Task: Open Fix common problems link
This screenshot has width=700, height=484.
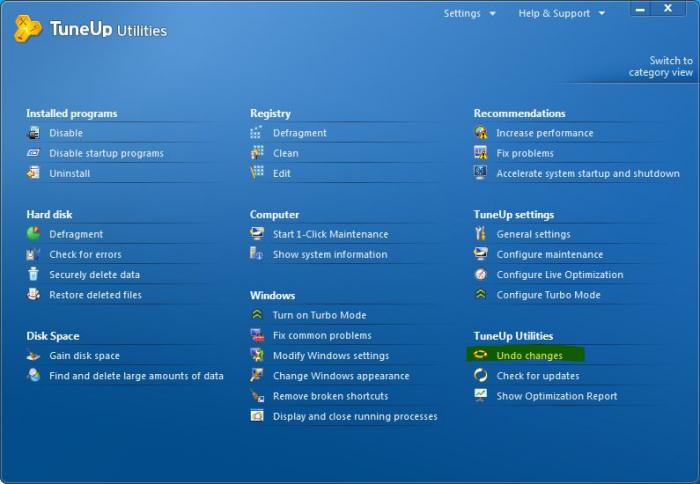Action: [322, 335]
